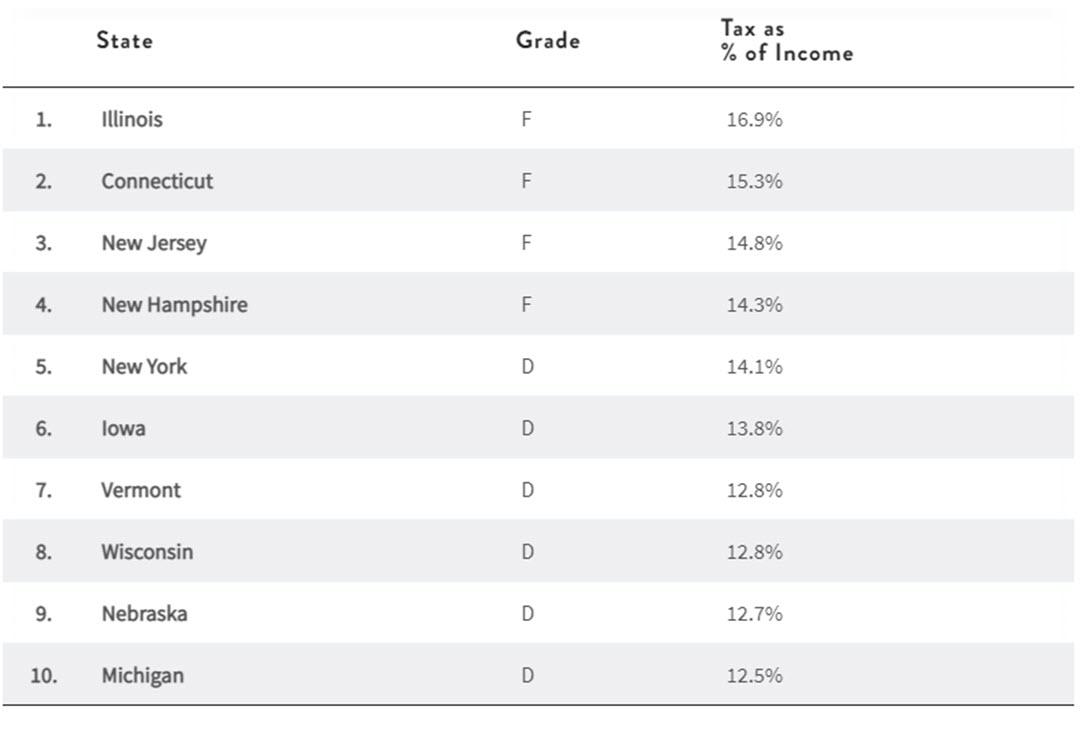This screenshot has height=747, width=1081.
Task: Open the Connecticut row entry
Action: (x=157, y=181)
